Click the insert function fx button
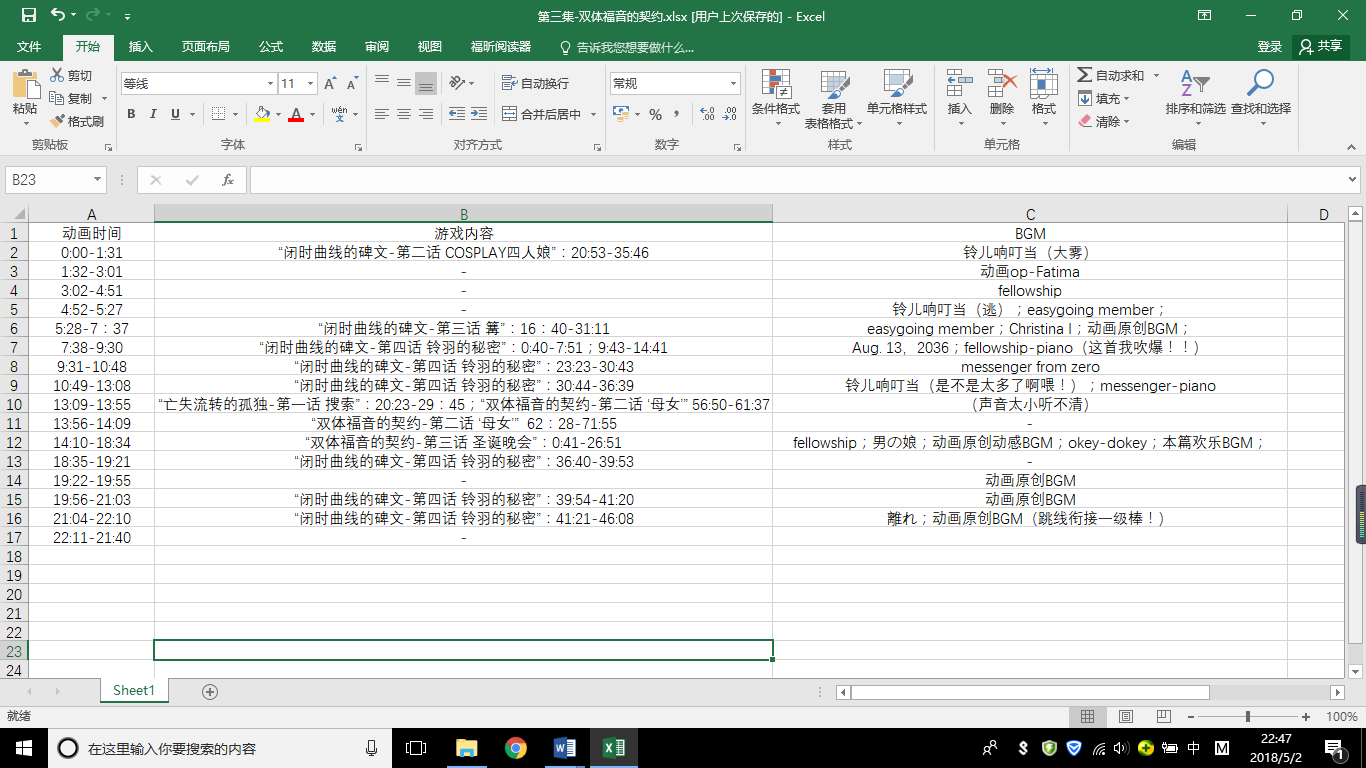1366x768 pixels. click(x=228, y=180)
